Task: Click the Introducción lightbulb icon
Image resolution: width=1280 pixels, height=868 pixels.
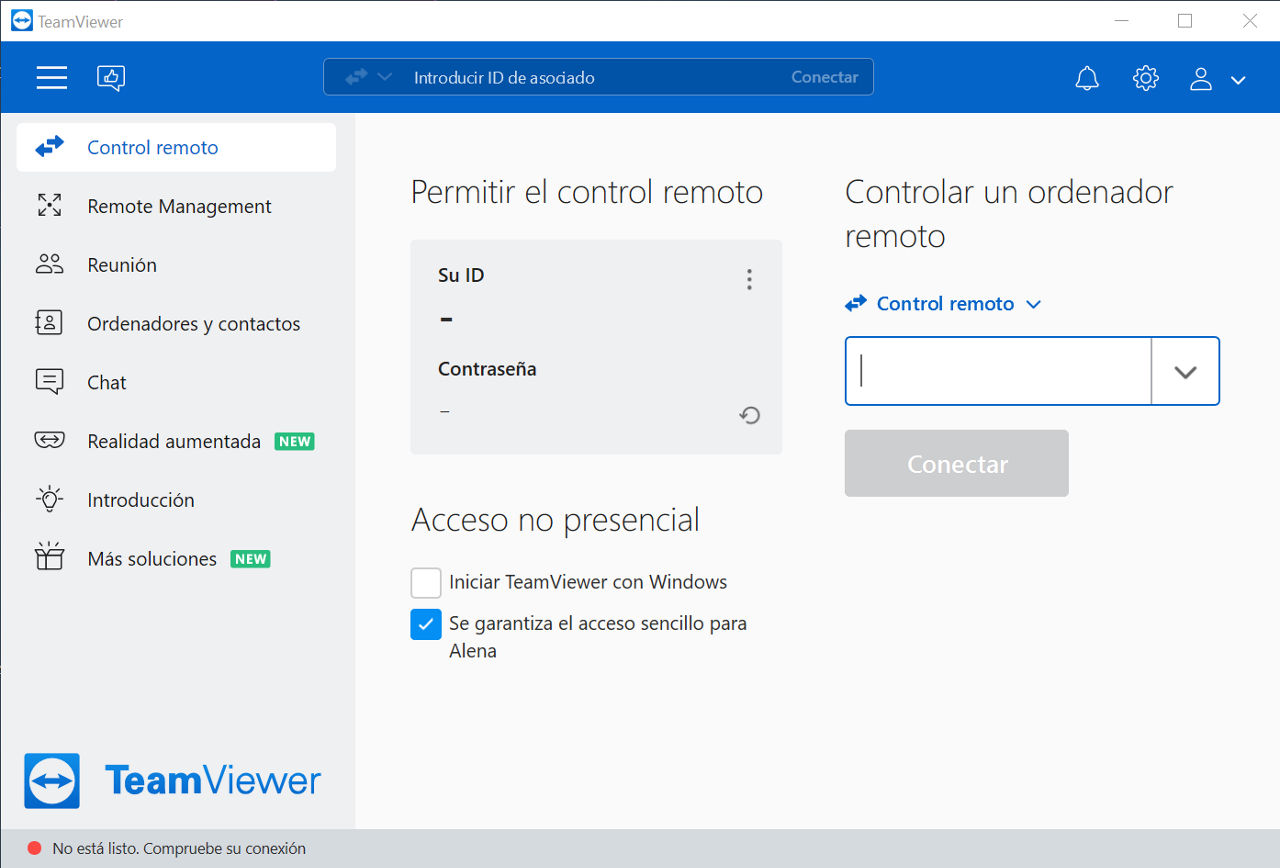Action: pyautogui.click(x=49, y=499)
